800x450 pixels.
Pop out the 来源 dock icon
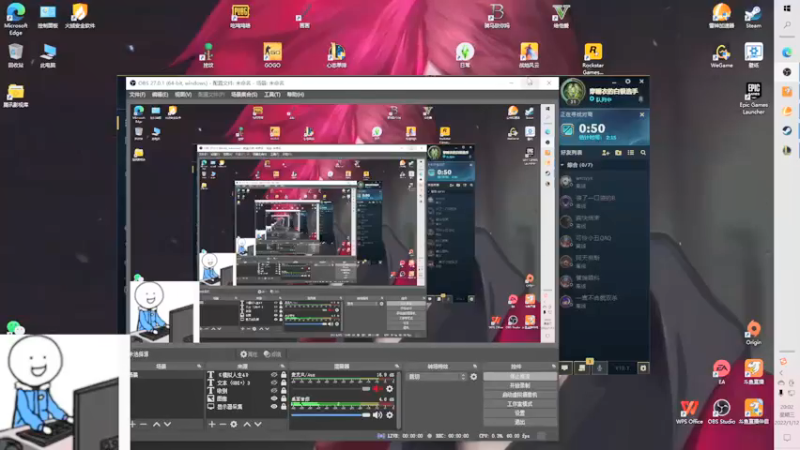[x=282, y=366]
